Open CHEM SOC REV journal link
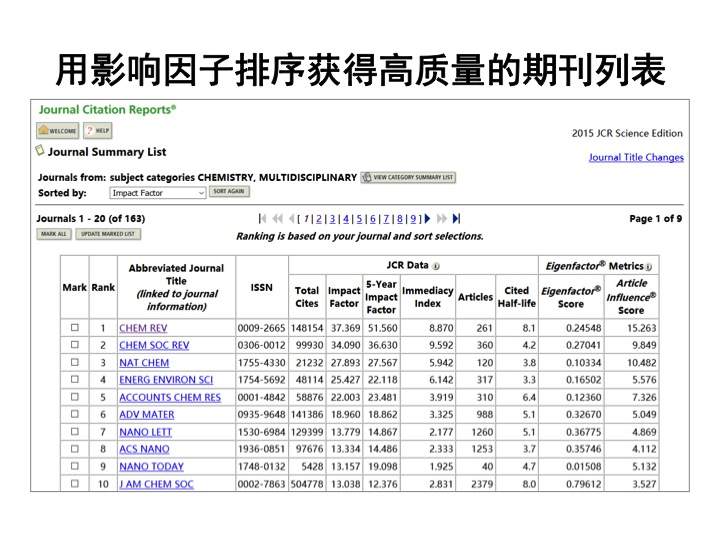The height and width of the screenshot is (540, 720). click(154, 346)
